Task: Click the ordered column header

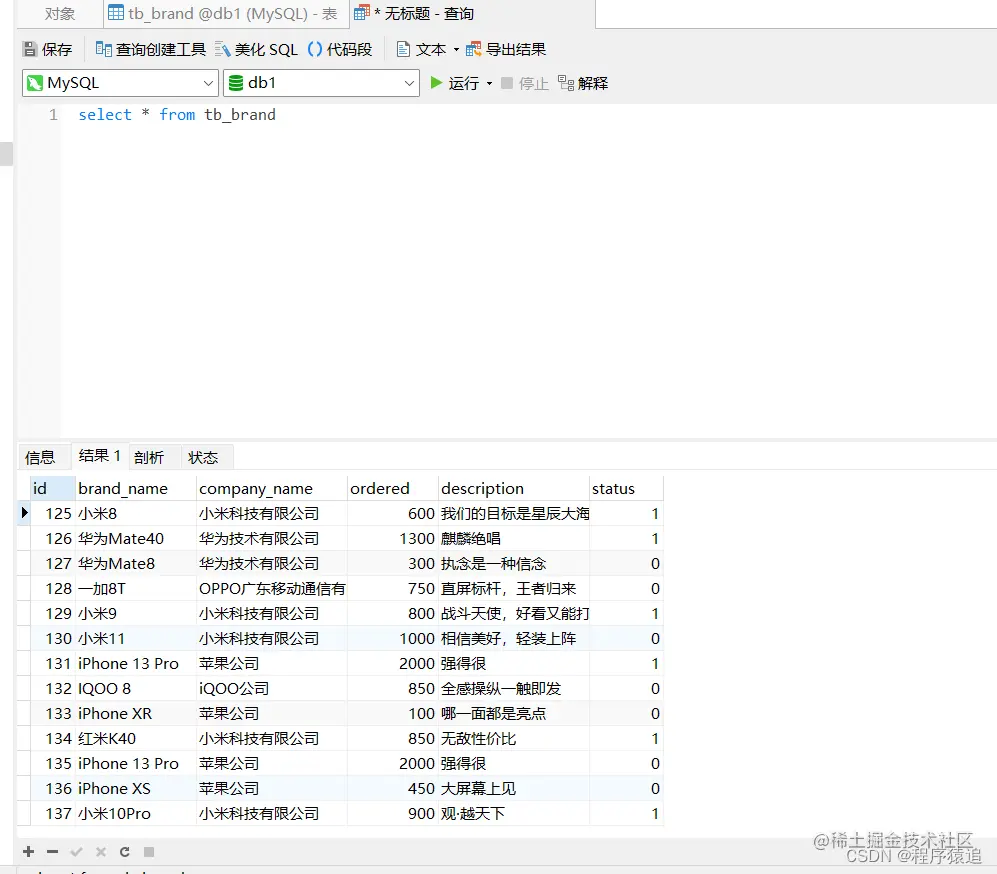Action: tap(392, 488)
